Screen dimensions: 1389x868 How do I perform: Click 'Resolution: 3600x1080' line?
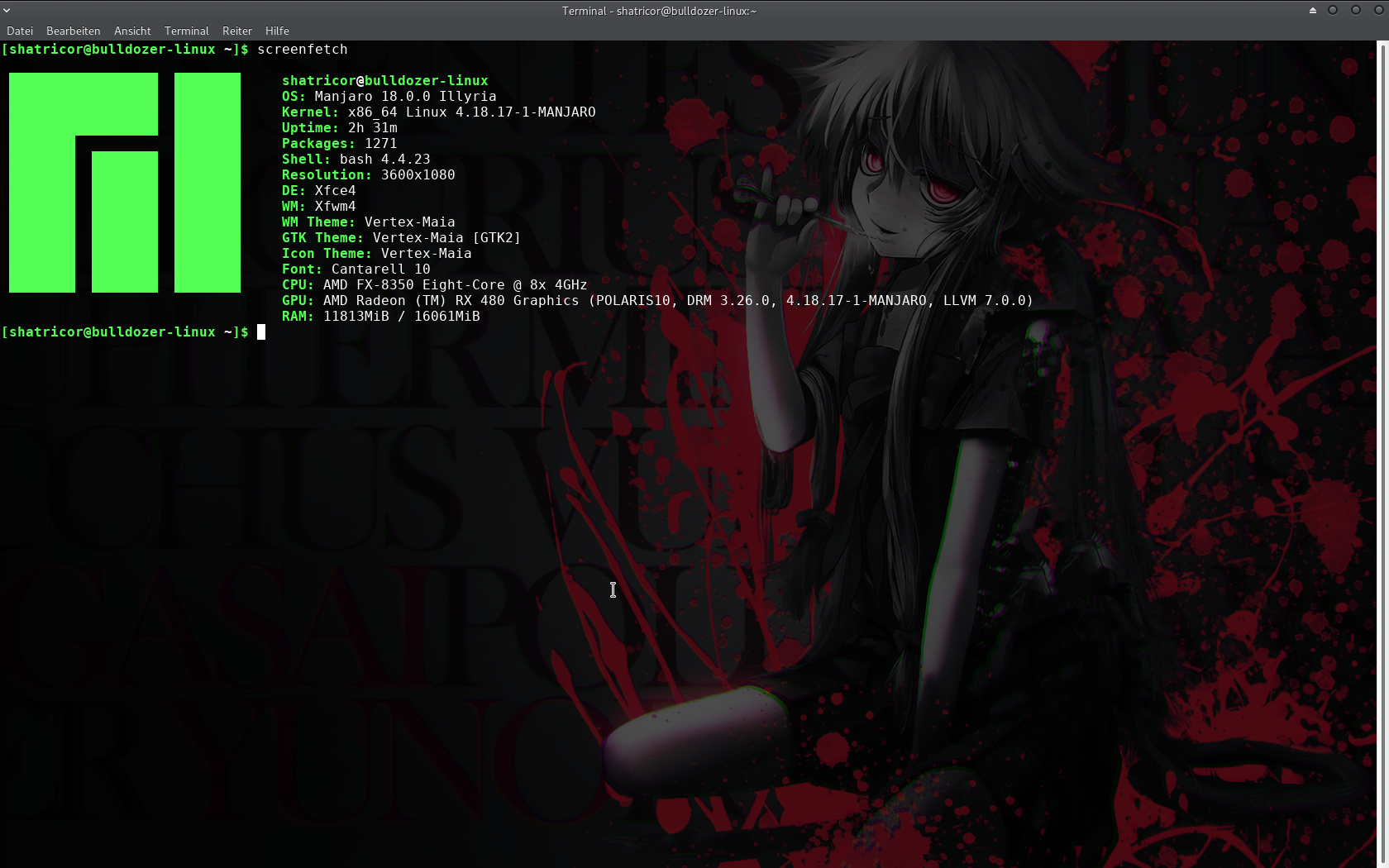[368, 175]
